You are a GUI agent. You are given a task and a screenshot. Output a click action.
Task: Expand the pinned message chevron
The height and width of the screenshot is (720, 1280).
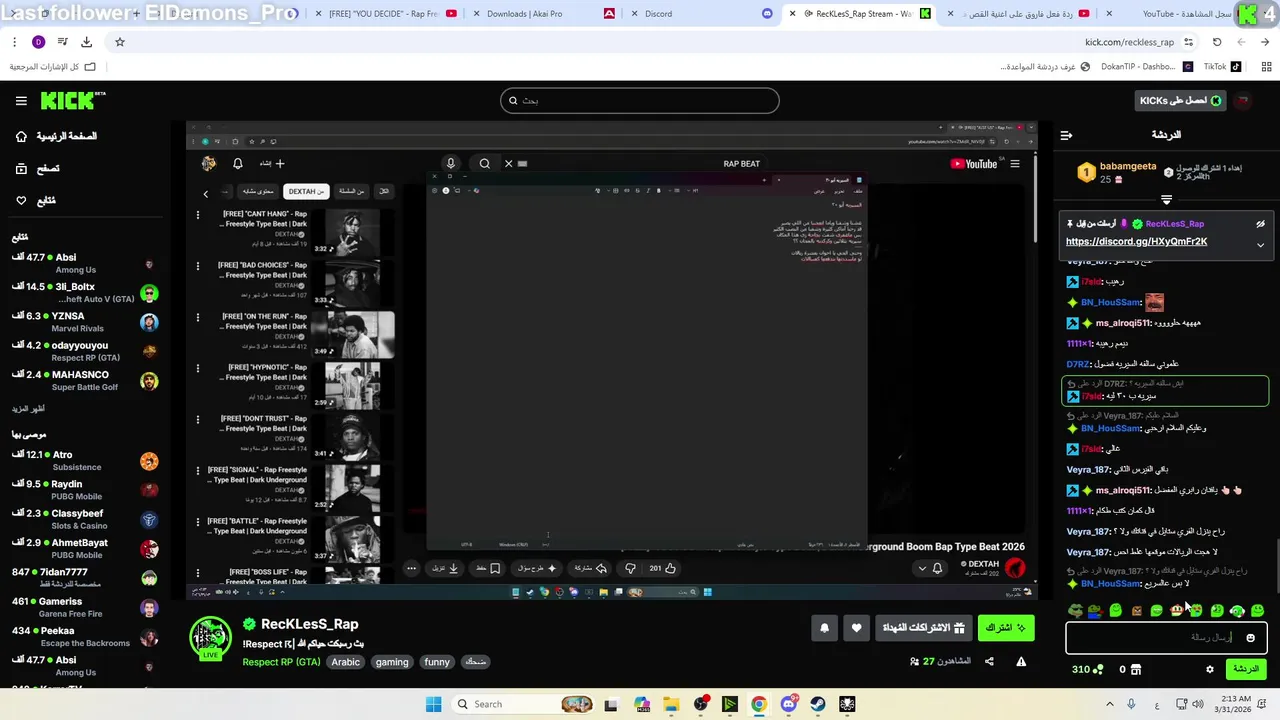(x=1260, y=244)
